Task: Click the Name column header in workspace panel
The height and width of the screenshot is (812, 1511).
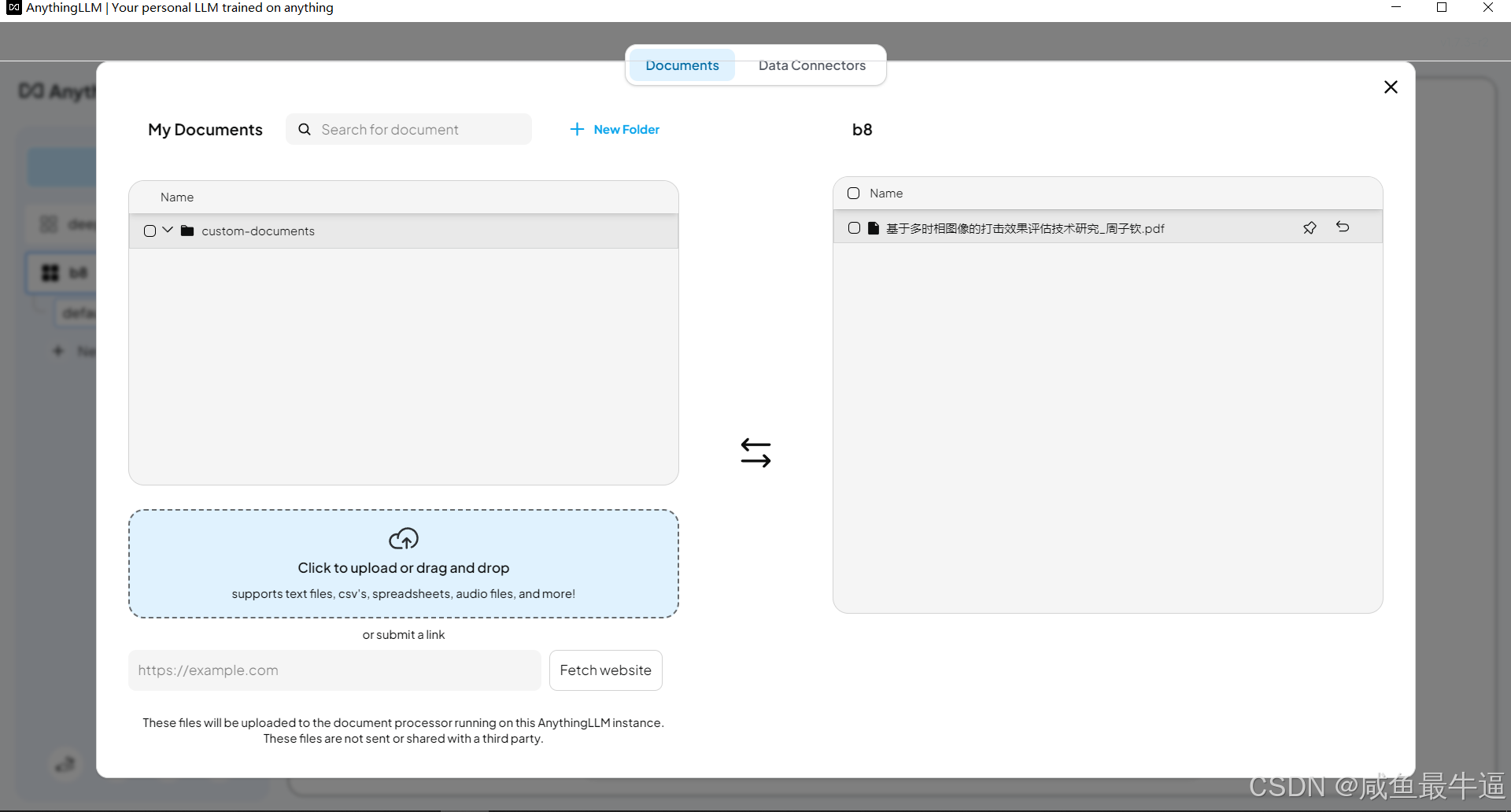Action: pos(886,194)
